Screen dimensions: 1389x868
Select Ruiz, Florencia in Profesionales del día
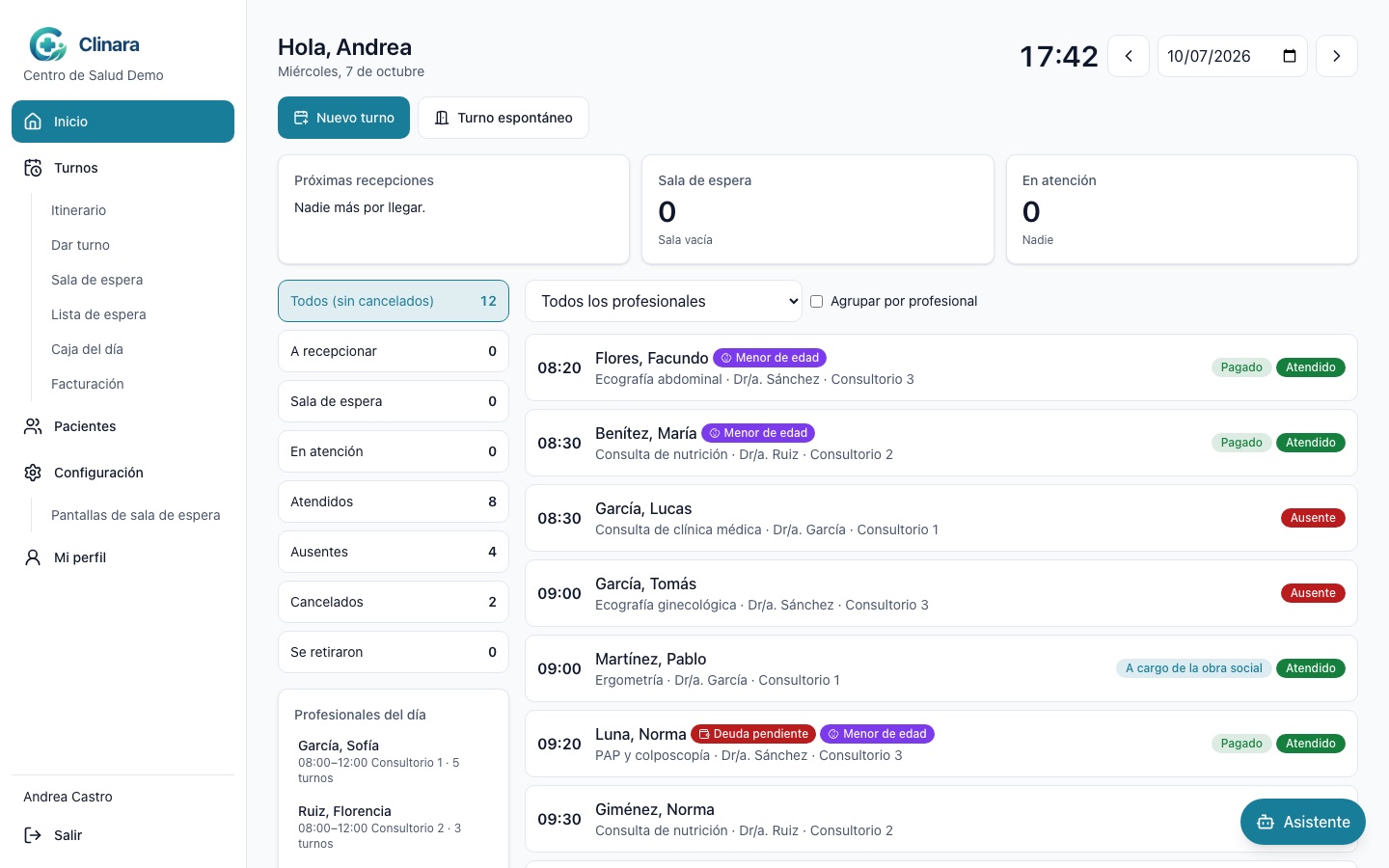pyautogui.click(x=394, y=827)
